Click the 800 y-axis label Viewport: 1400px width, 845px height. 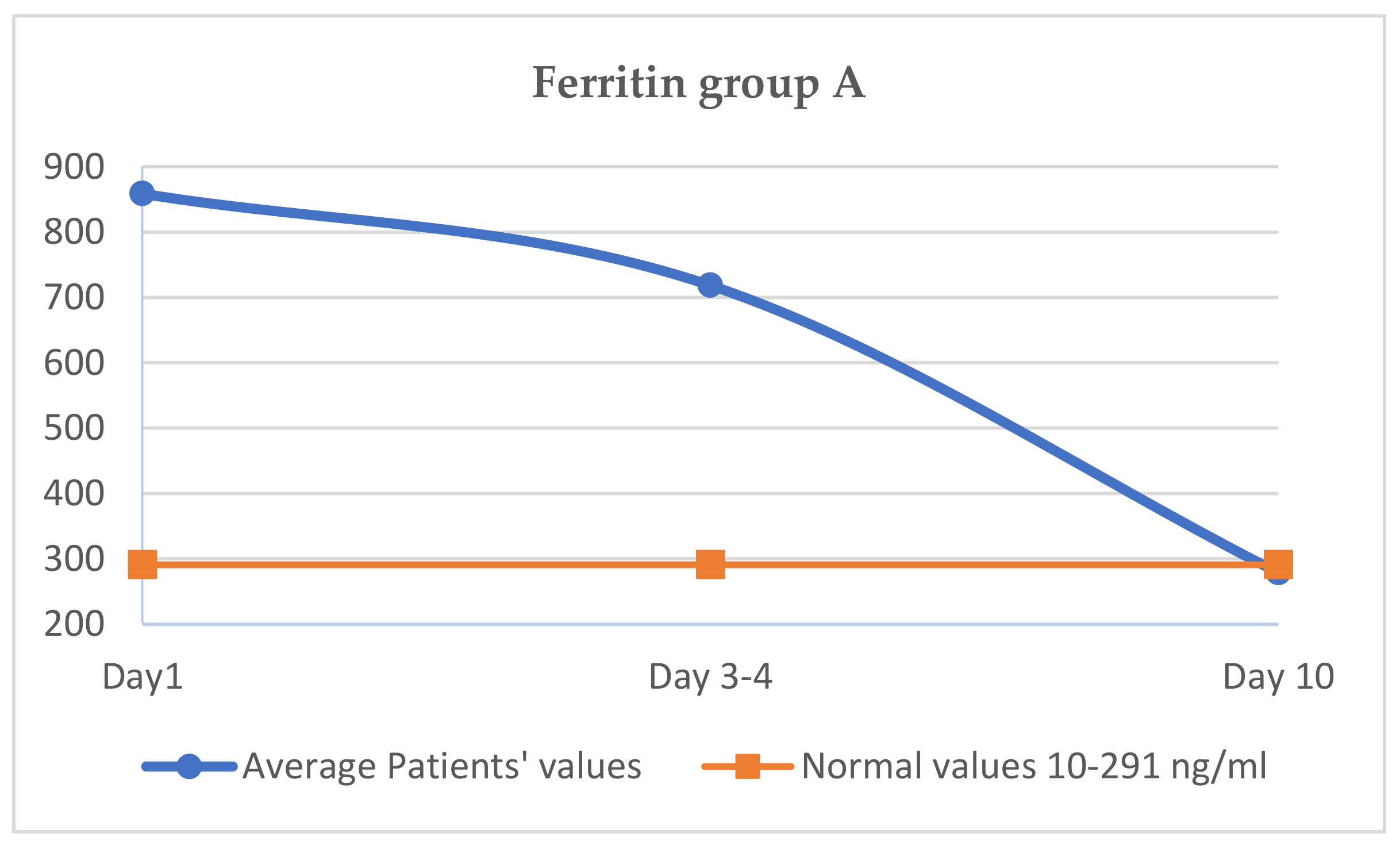click(74, 233)
